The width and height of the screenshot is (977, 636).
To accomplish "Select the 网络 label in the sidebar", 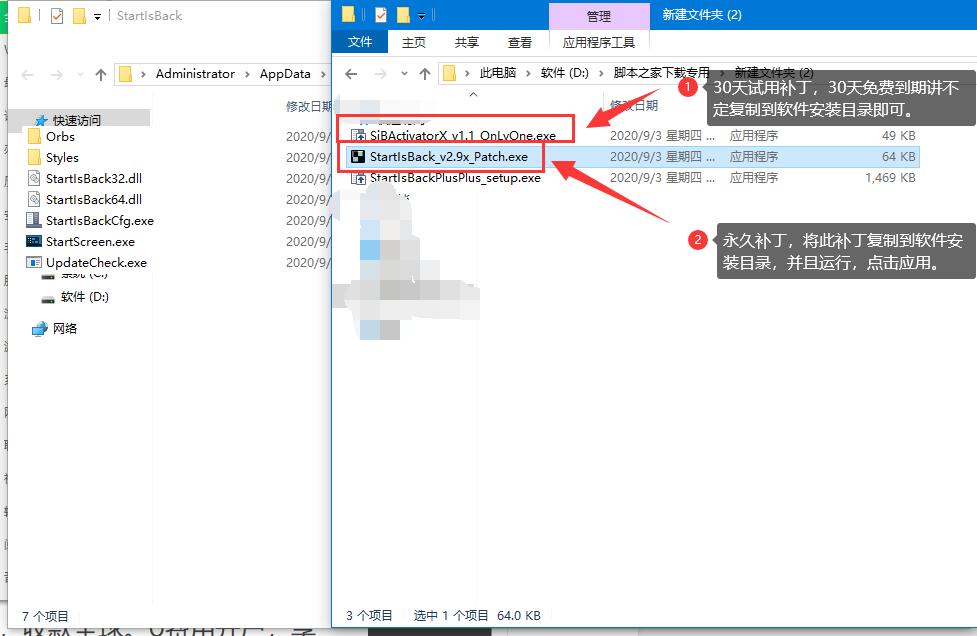I will (x=65, y=328).
